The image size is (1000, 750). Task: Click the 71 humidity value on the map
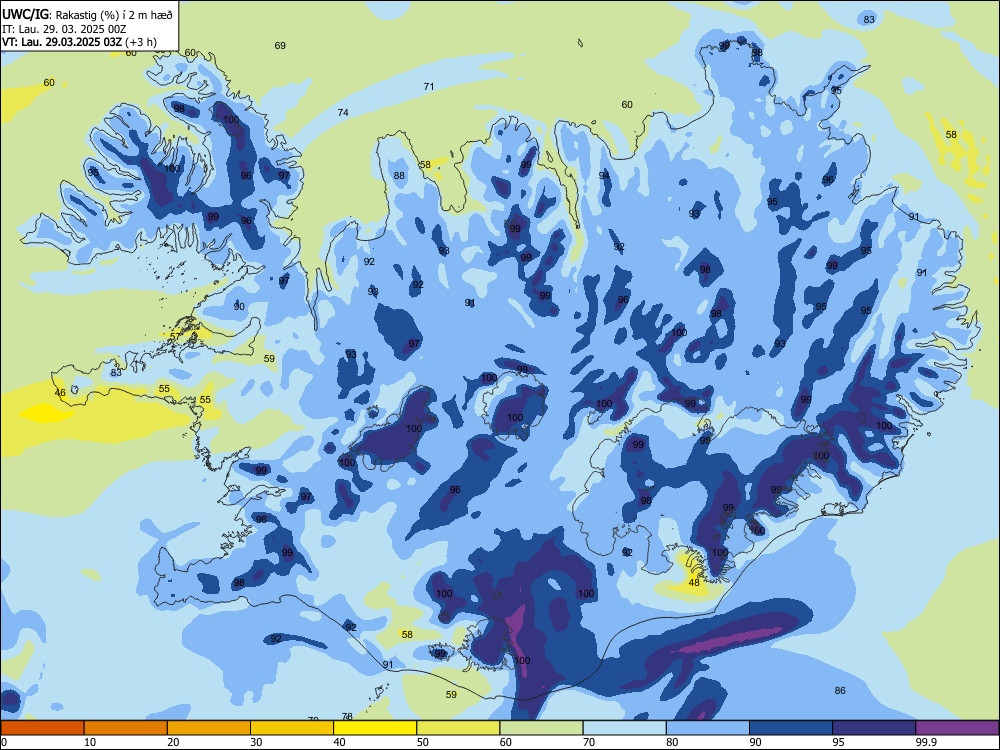coord(429,86)
